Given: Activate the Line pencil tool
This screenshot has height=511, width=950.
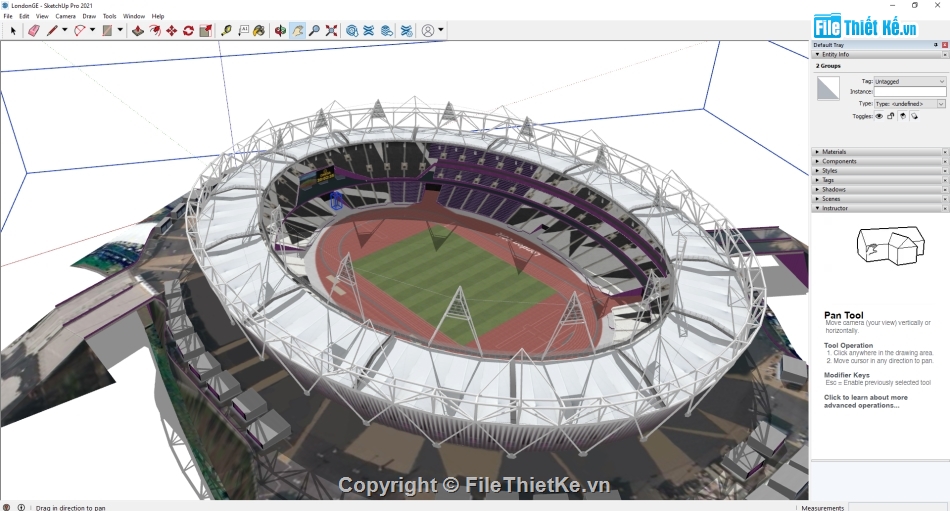Looking at the screenshot, I should (53, 30).
